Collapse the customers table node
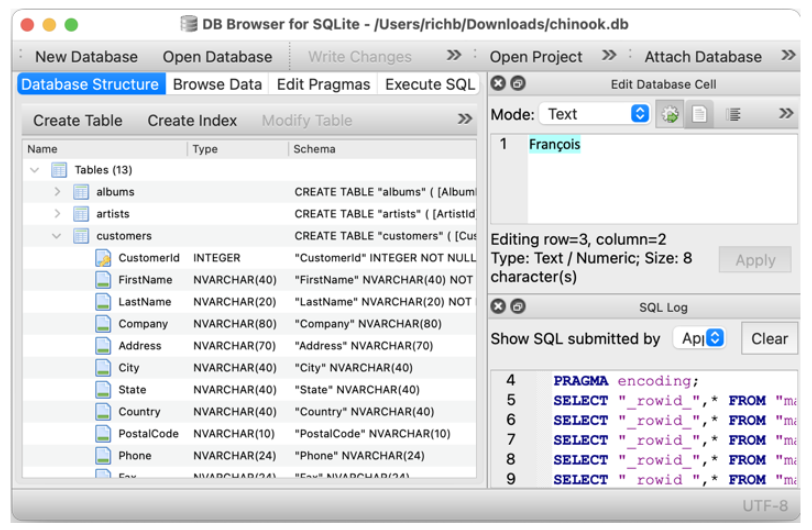Image resolution: width=812 pixels, height=530 pixels. (56, 236)
